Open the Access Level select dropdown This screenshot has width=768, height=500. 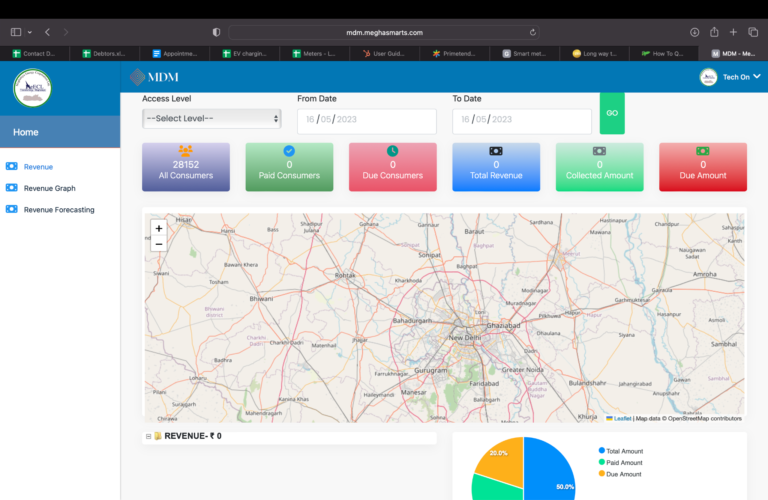(x=212, y=118)
